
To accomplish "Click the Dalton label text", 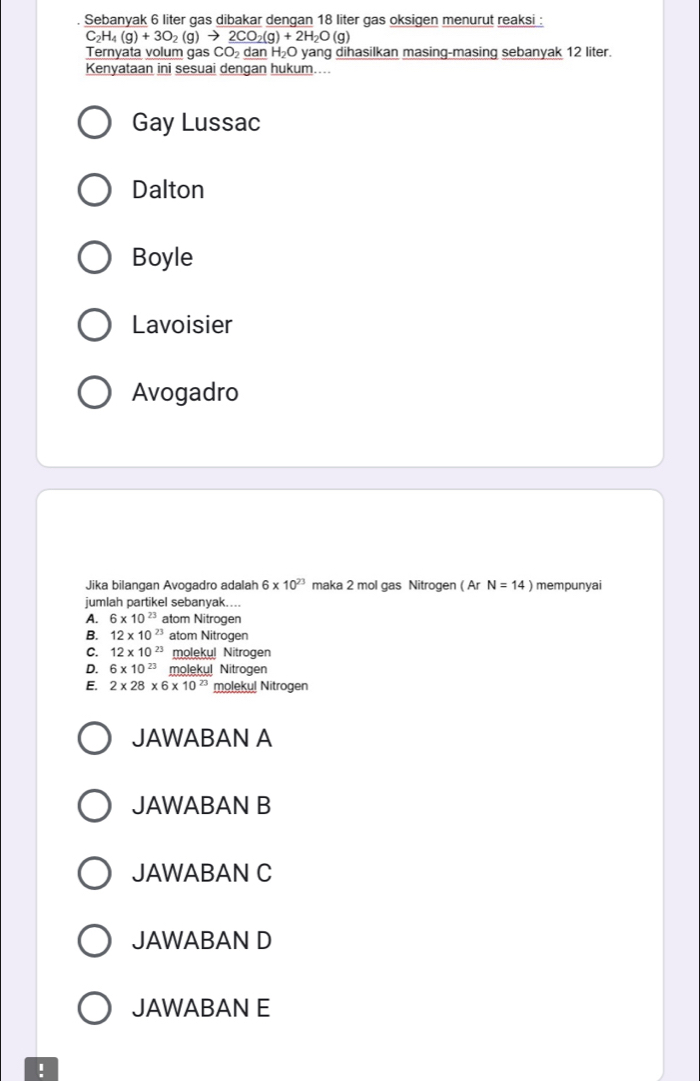I will [x=168, y=190].
